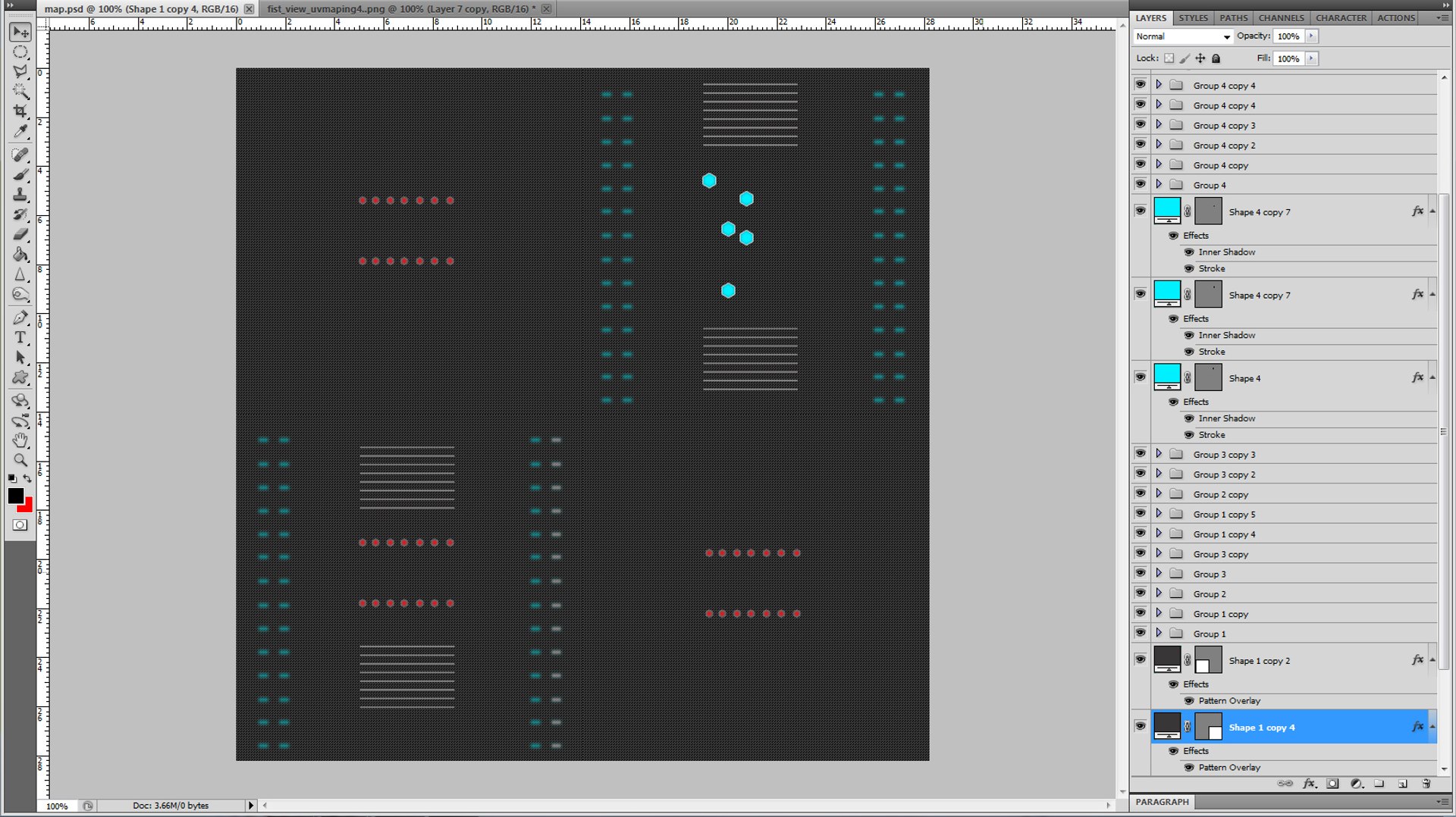Select the Group 2 layer group
The image size is (1456, 817).
[x=1293, y=593]
